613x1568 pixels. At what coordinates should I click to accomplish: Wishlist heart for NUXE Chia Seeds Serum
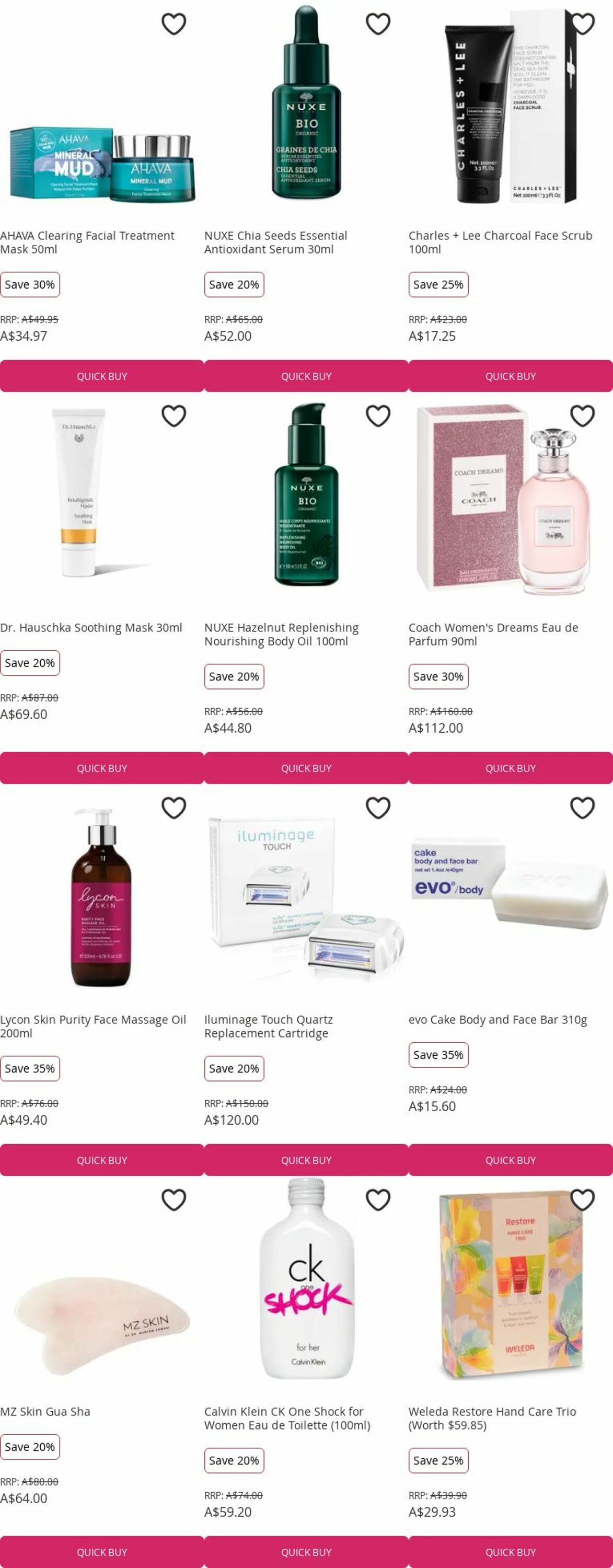coord(378,25)
